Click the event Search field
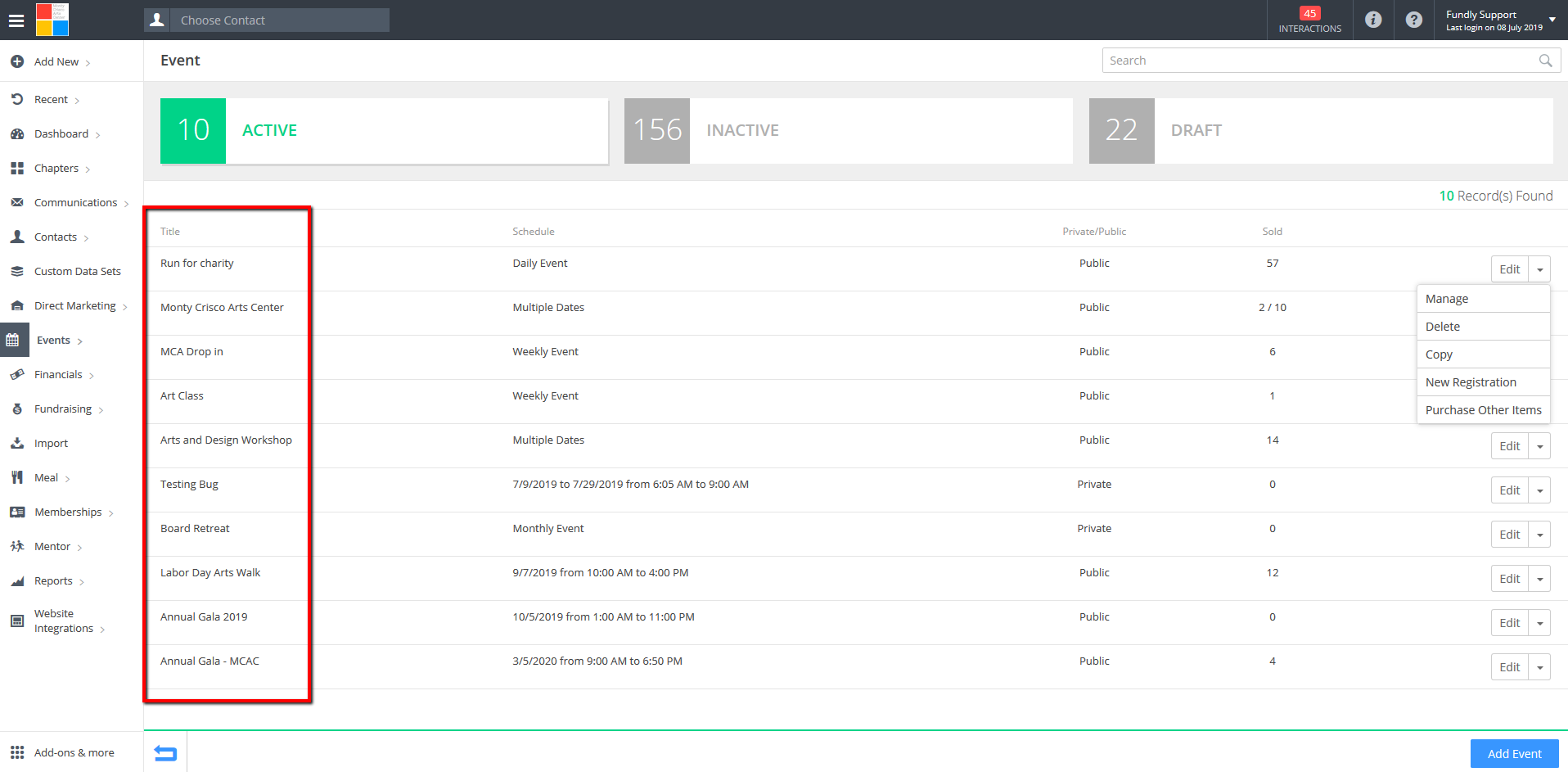Image resolution: width=1568 pixels, height=772 pixels. pyautogui.click(x=1331, y=61)
